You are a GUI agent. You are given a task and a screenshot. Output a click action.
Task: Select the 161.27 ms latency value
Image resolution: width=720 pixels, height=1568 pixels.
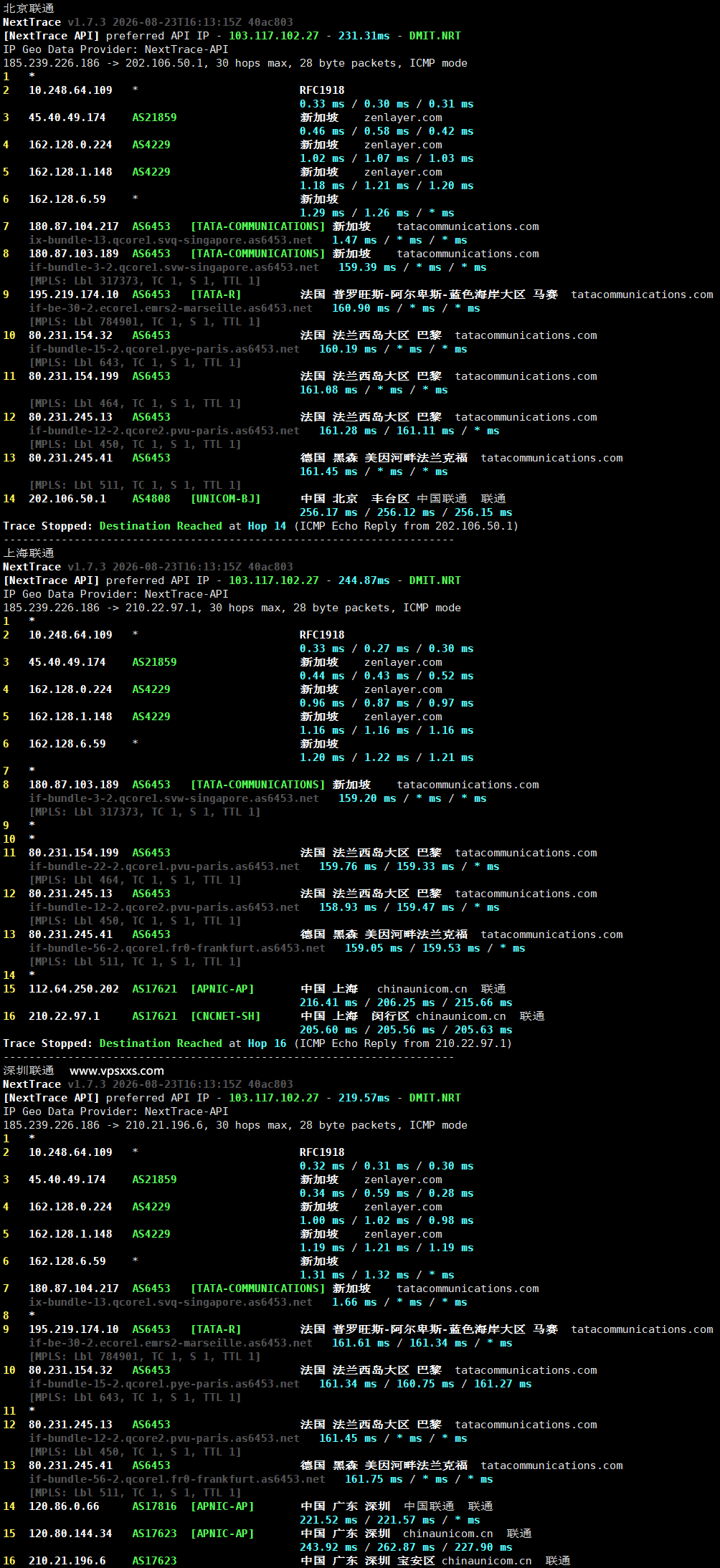(503, 1384)
